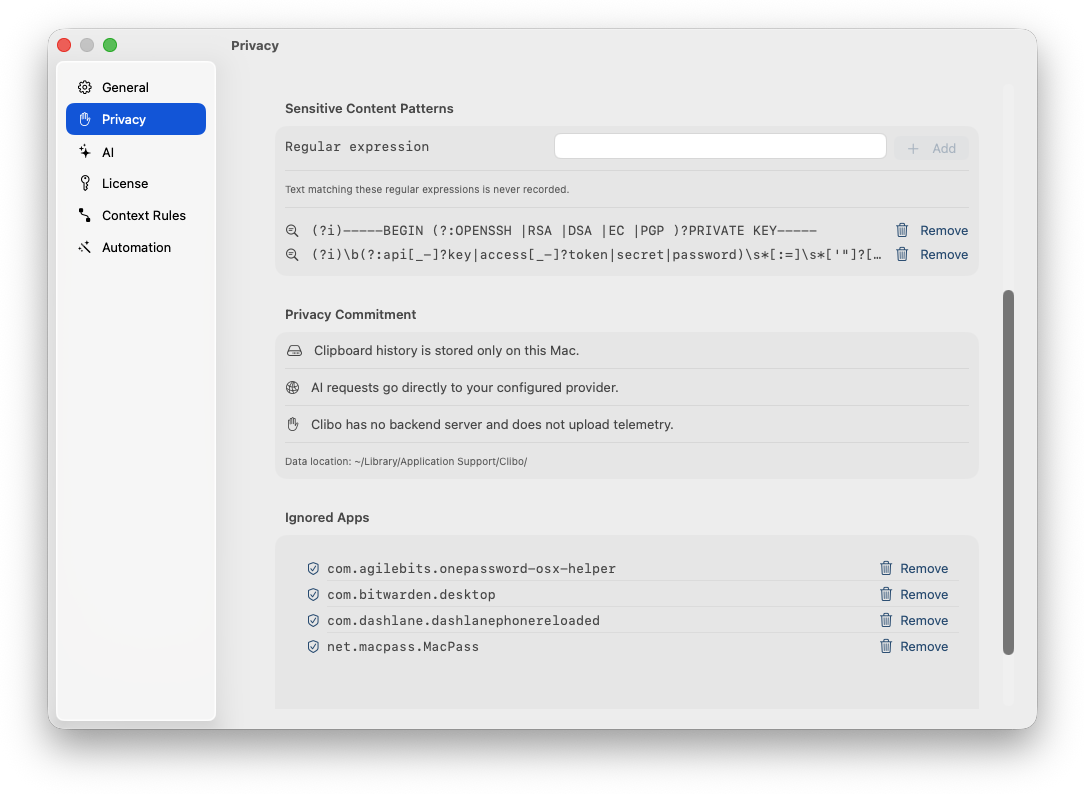
Task: Remove the PRIVATE KEY regex pattern
Action: (932, 231)
